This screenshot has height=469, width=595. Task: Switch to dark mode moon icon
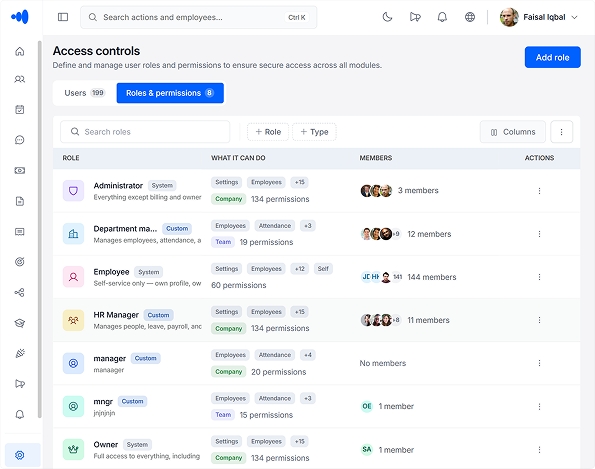387,17
